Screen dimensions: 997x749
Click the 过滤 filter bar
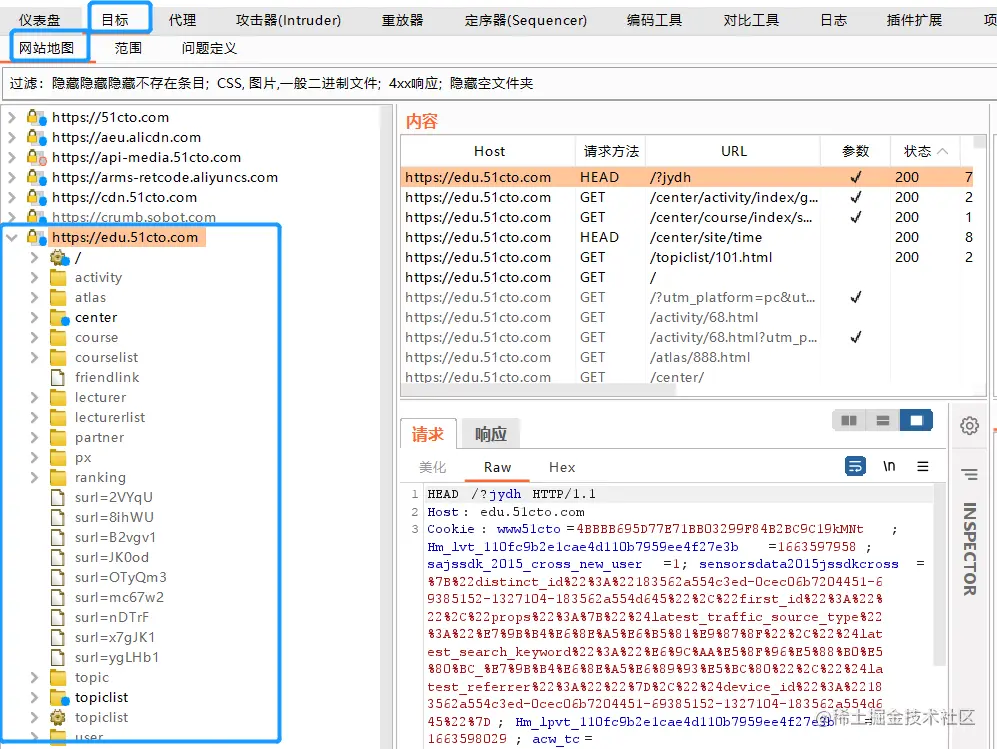[x=498, y=83]
